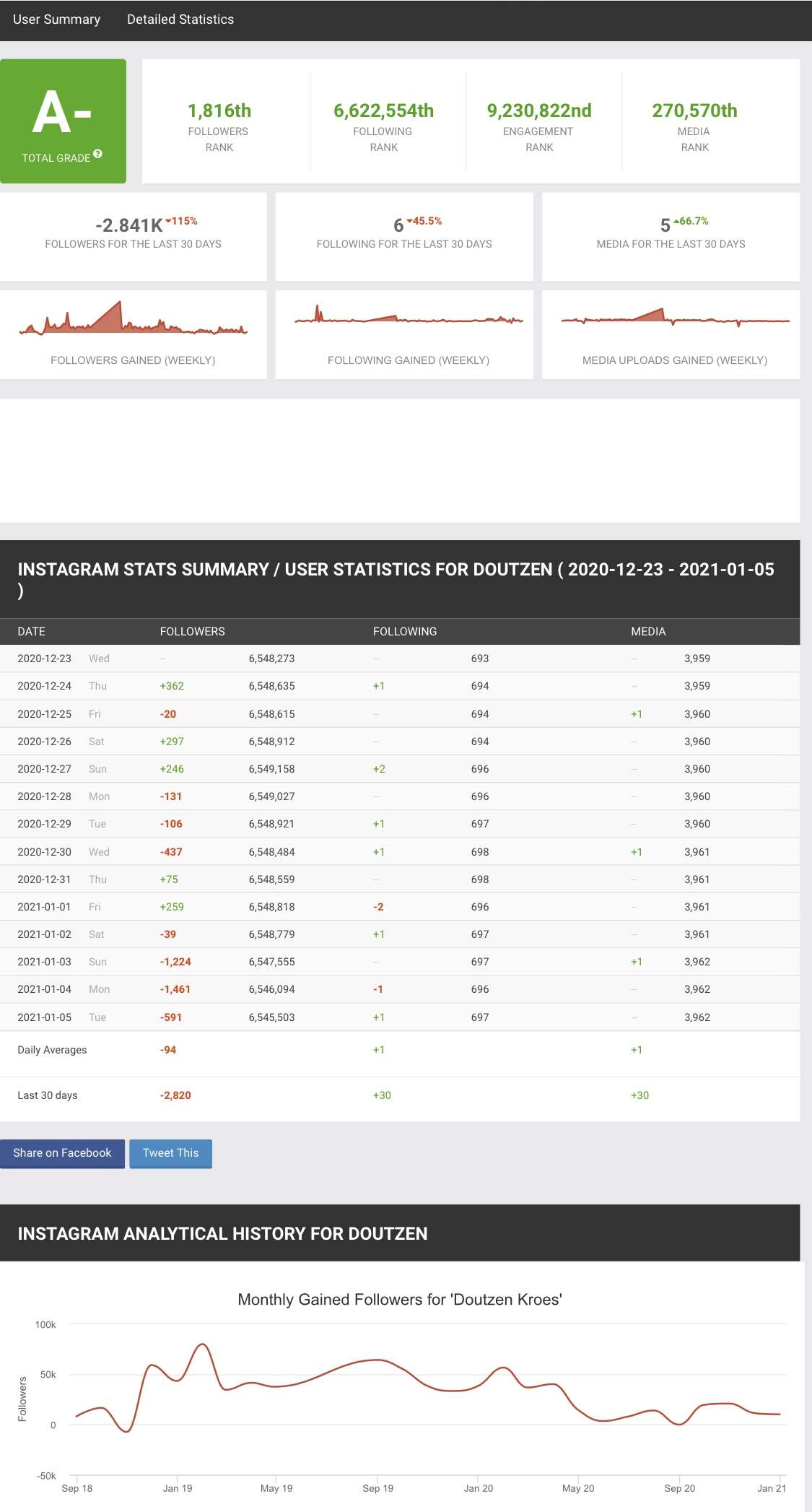Select the 9,230,822nd engagement rank value
Screen dimensions: 812x1512
[x=539, y=110]
